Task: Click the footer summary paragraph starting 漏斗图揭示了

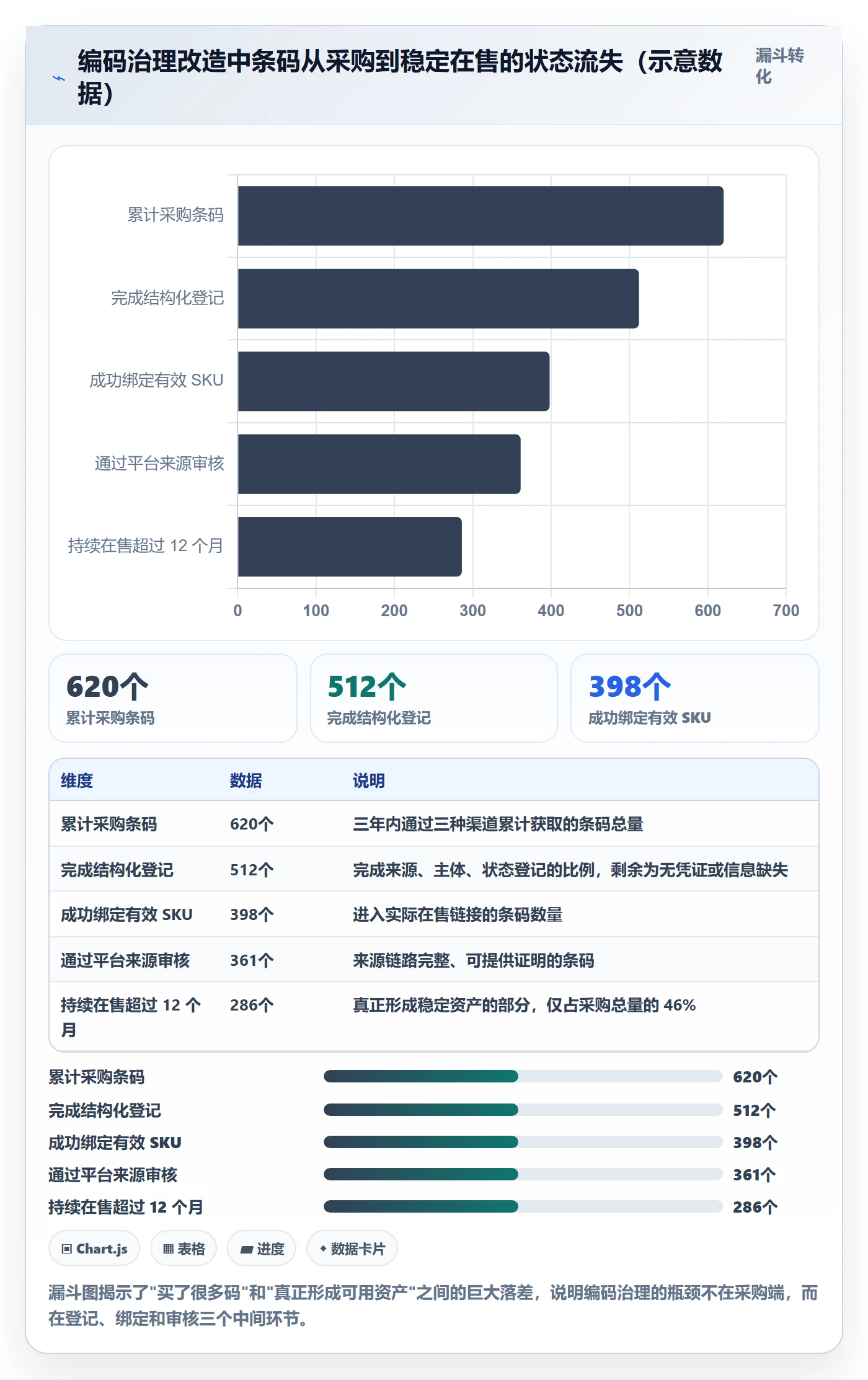Action: pyautogui.click(x=433, y=1306)
